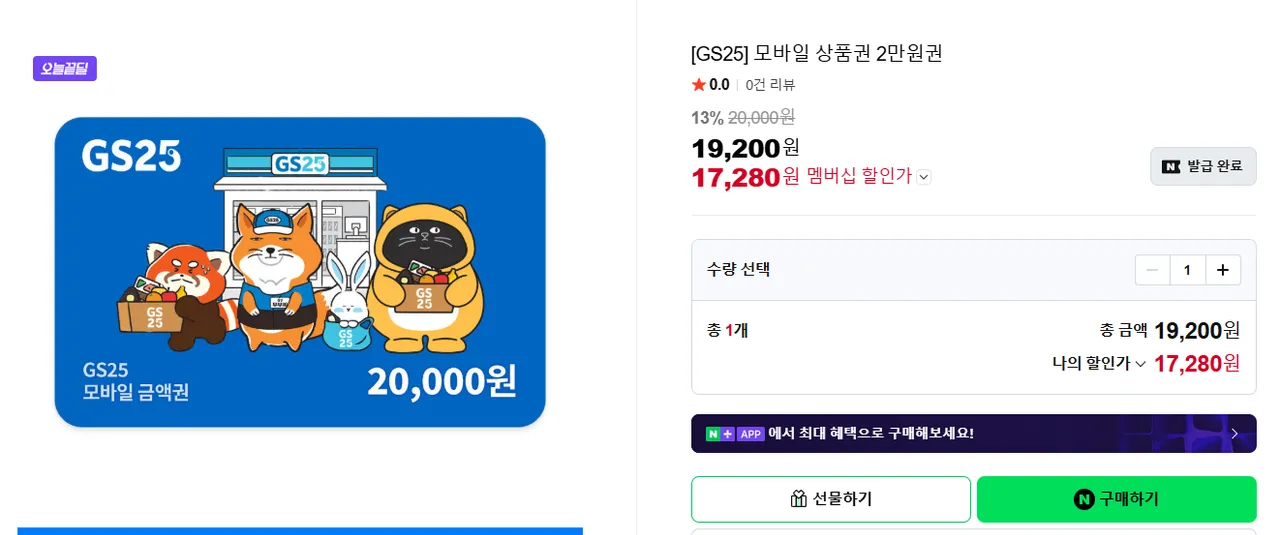Click the white GS25 logo on card
Screen dimensions: 1280x535
[x=131, y=156]
